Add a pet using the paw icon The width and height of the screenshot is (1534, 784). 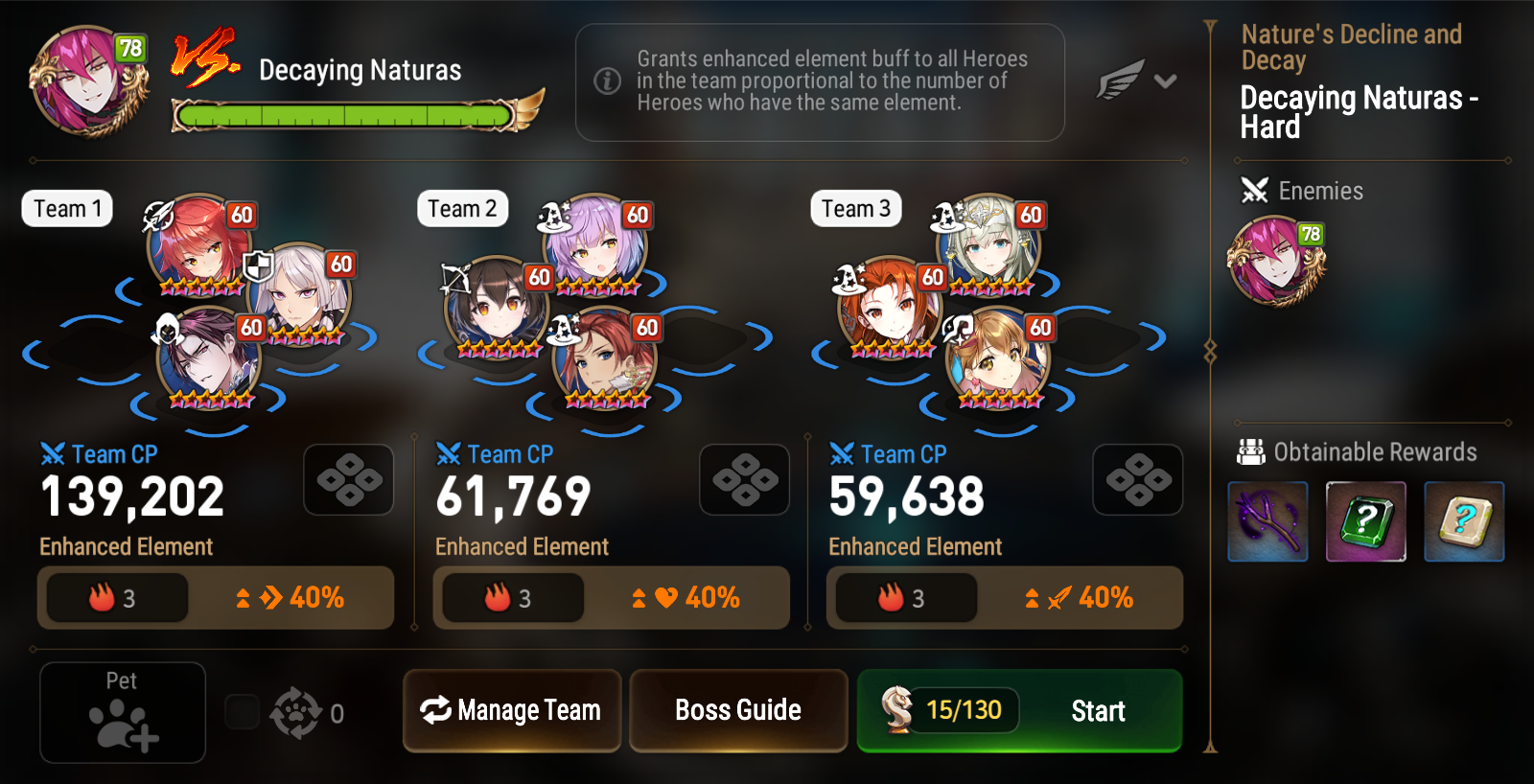point(123,713)
